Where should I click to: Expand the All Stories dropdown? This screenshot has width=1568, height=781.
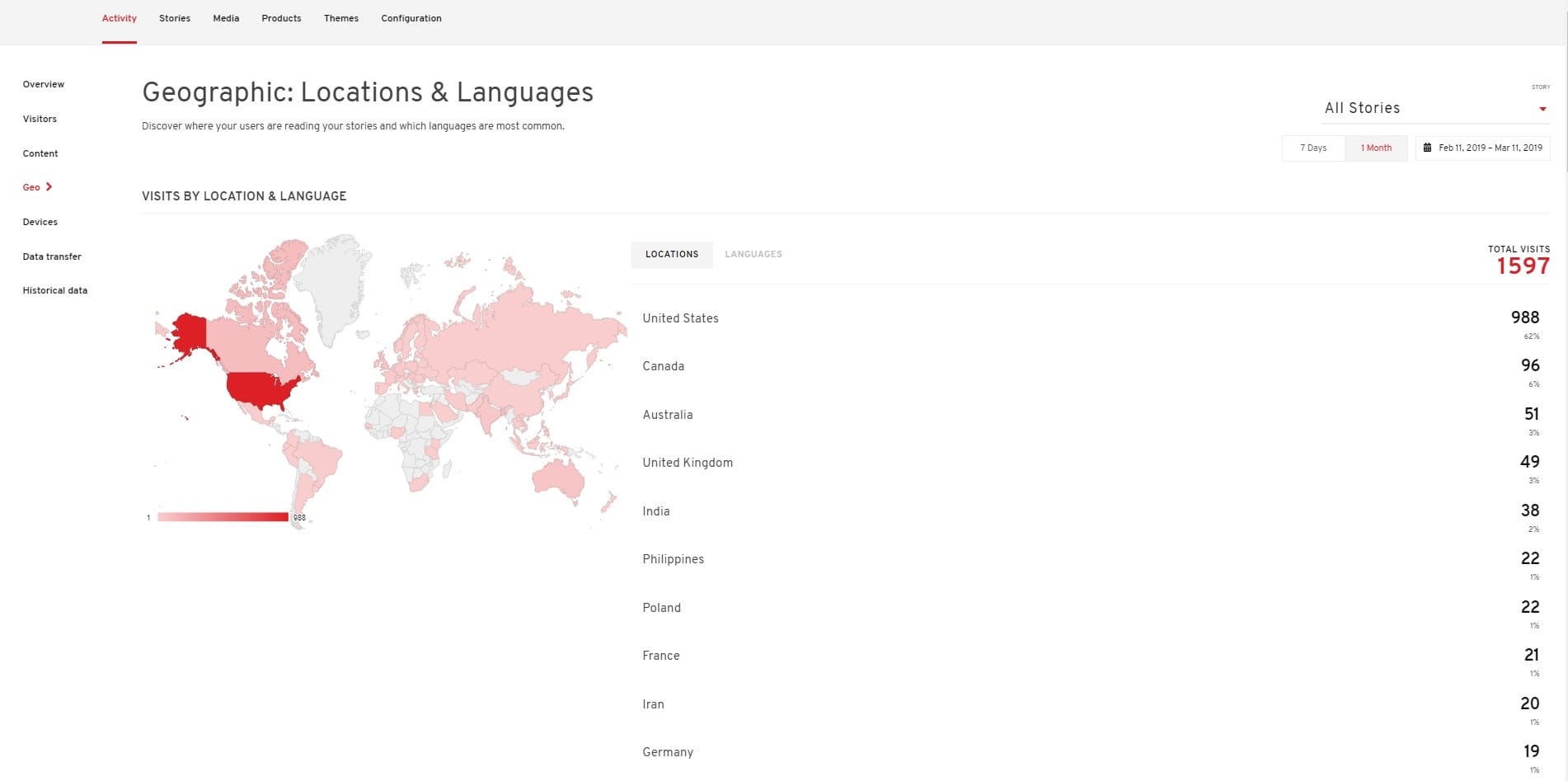pyautogui.click(x=1435, y=108)
